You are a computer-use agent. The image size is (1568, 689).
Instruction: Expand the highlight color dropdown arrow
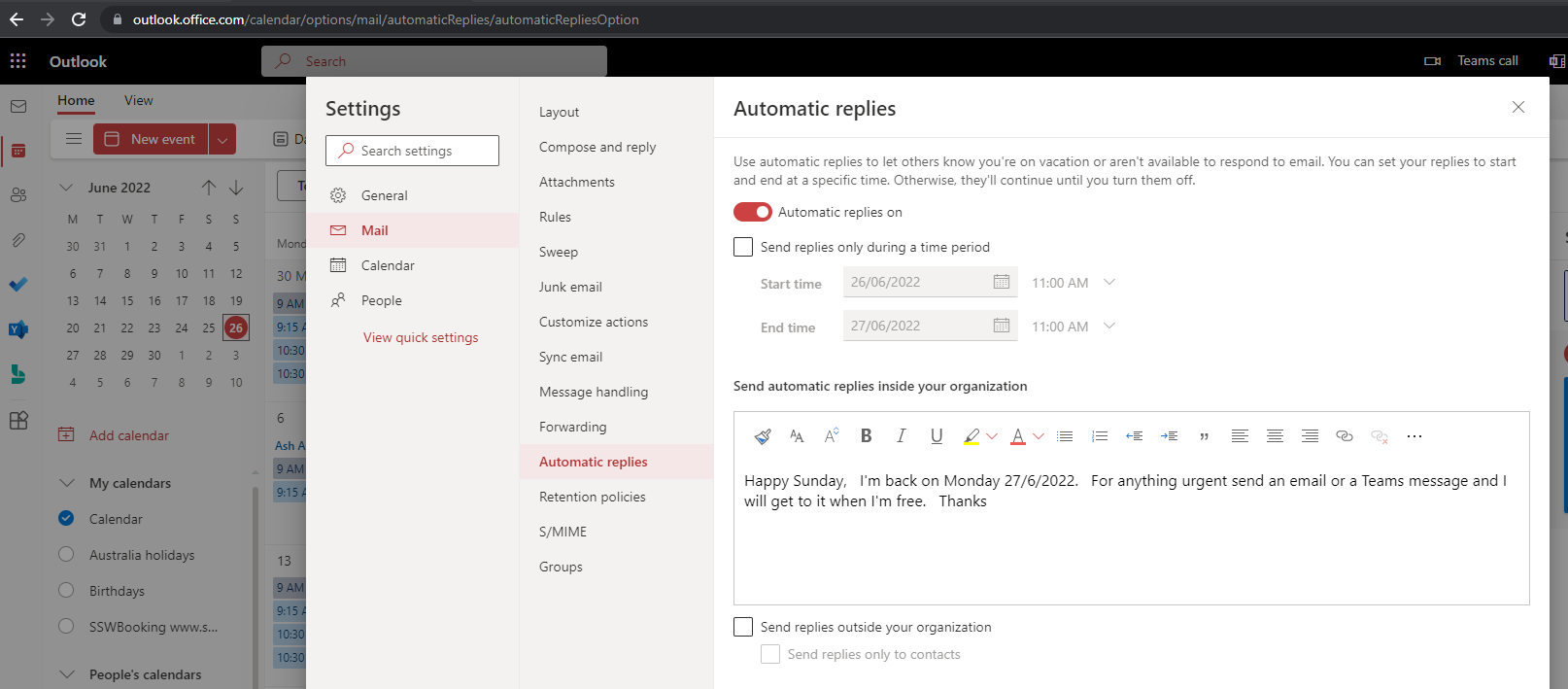click(992, 436)
